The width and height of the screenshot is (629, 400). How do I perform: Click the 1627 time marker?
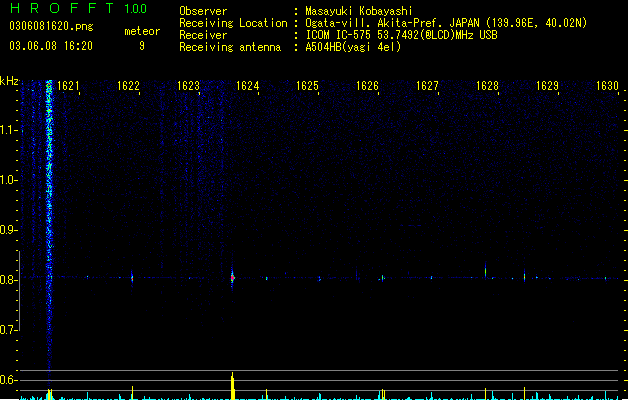coord(427,86)
